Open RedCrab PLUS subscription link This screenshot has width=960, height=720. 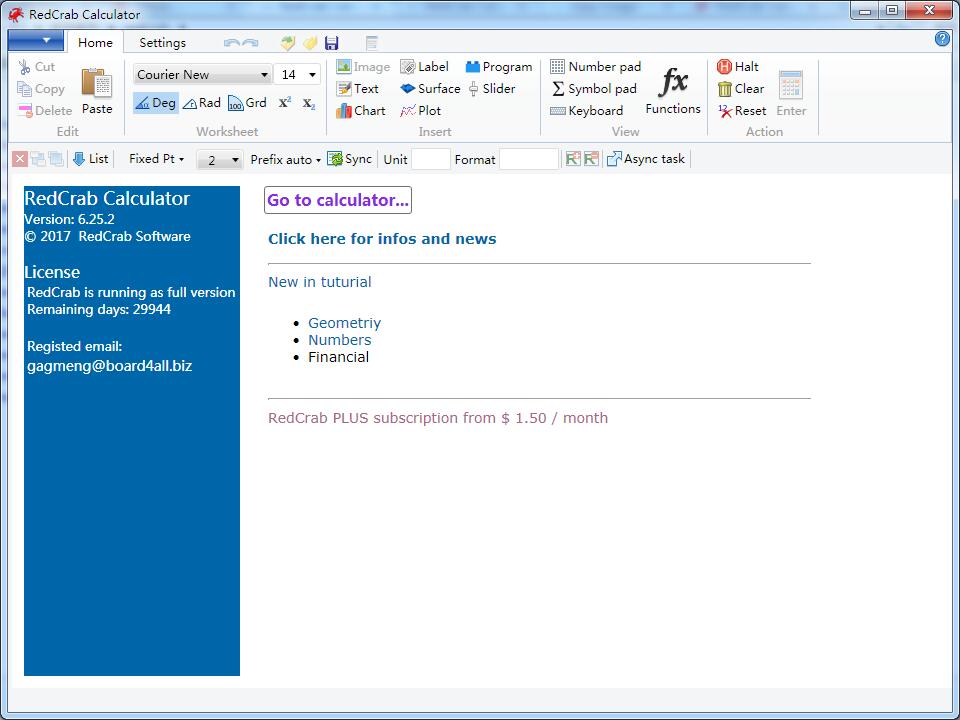pyautogui.click(x=438, y=418)
